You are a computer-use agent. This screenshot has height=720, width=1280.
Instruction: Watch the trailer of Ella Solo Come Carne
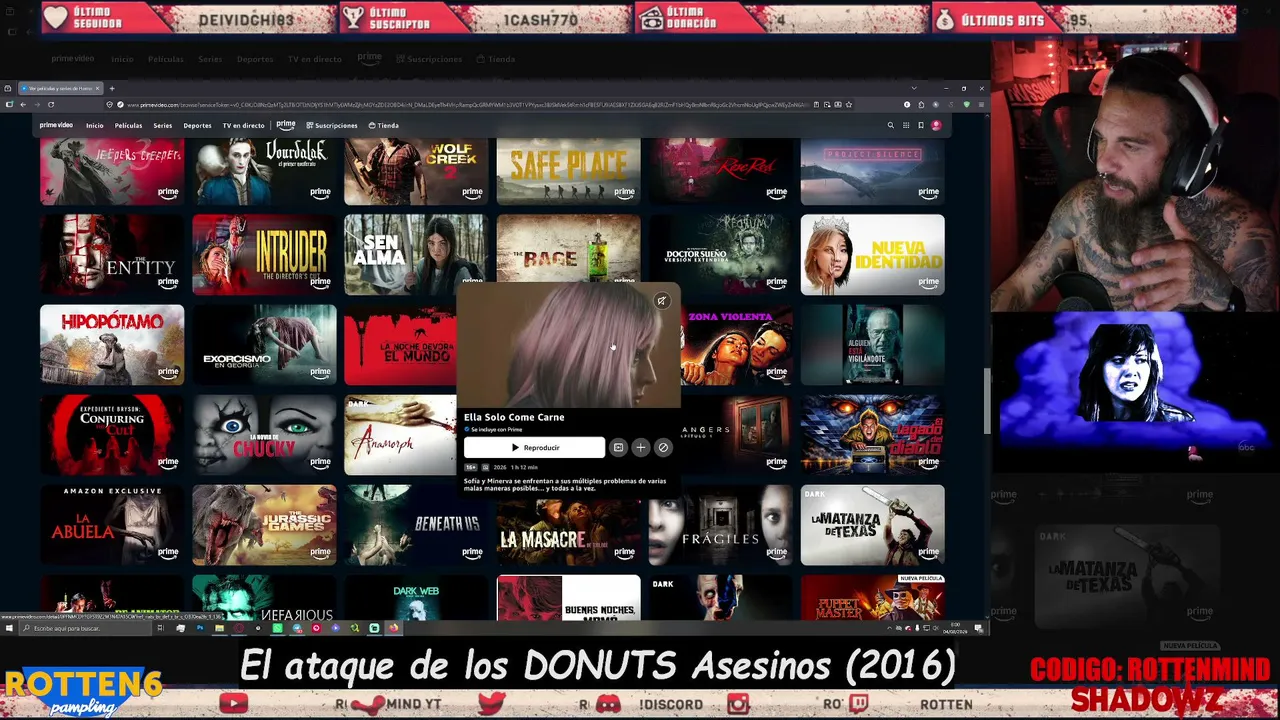tap(618, 448)
